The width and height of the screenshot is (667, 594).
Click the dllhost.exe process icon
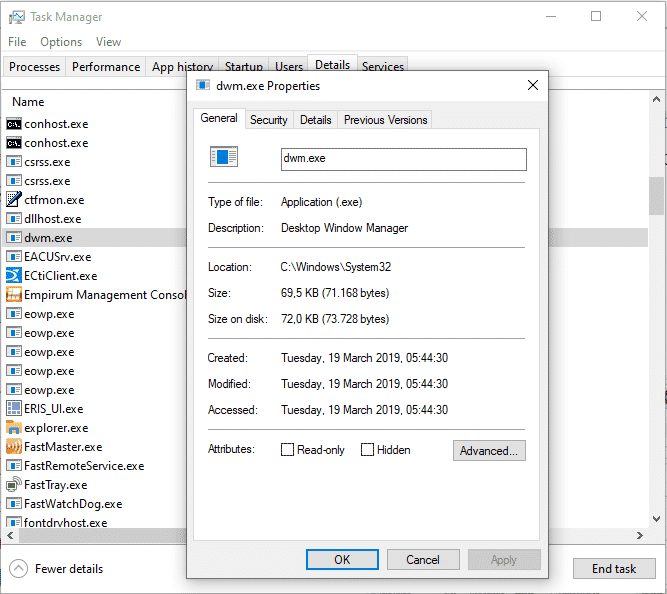(x=14, y=218)
